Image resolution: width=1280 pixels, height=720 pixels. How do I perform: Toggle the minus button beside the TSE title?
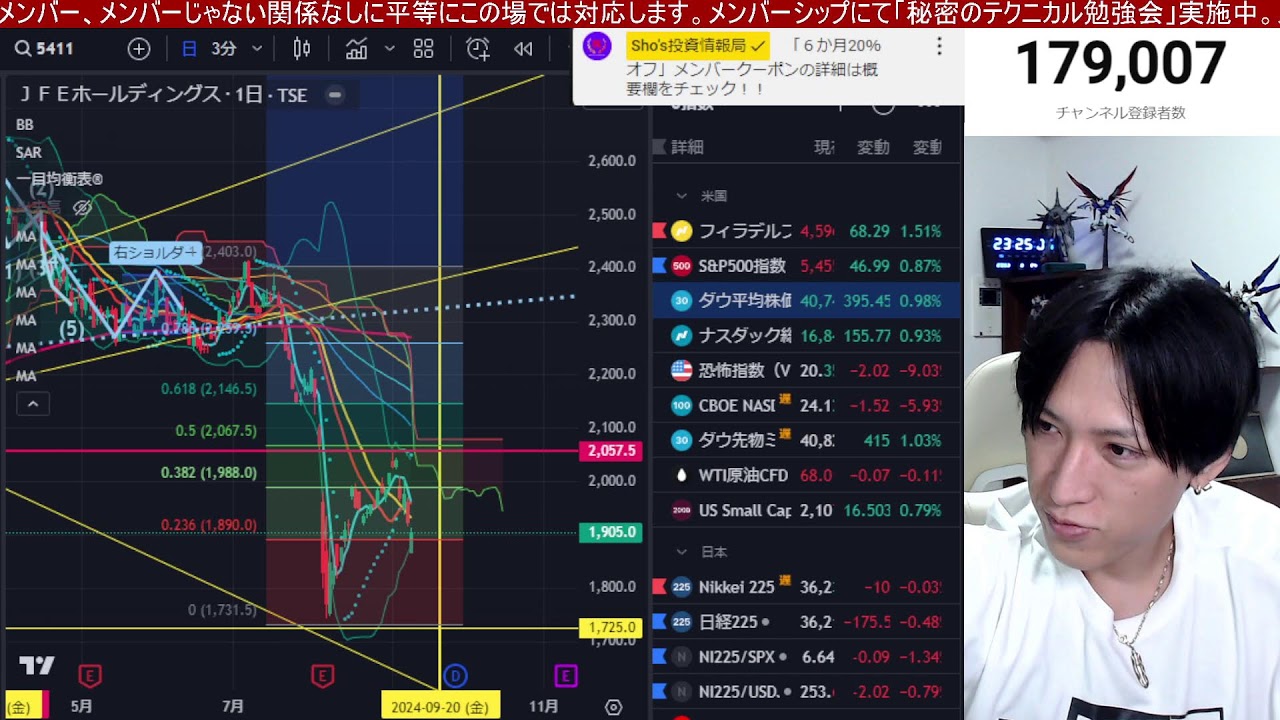[x=335, y=95]
